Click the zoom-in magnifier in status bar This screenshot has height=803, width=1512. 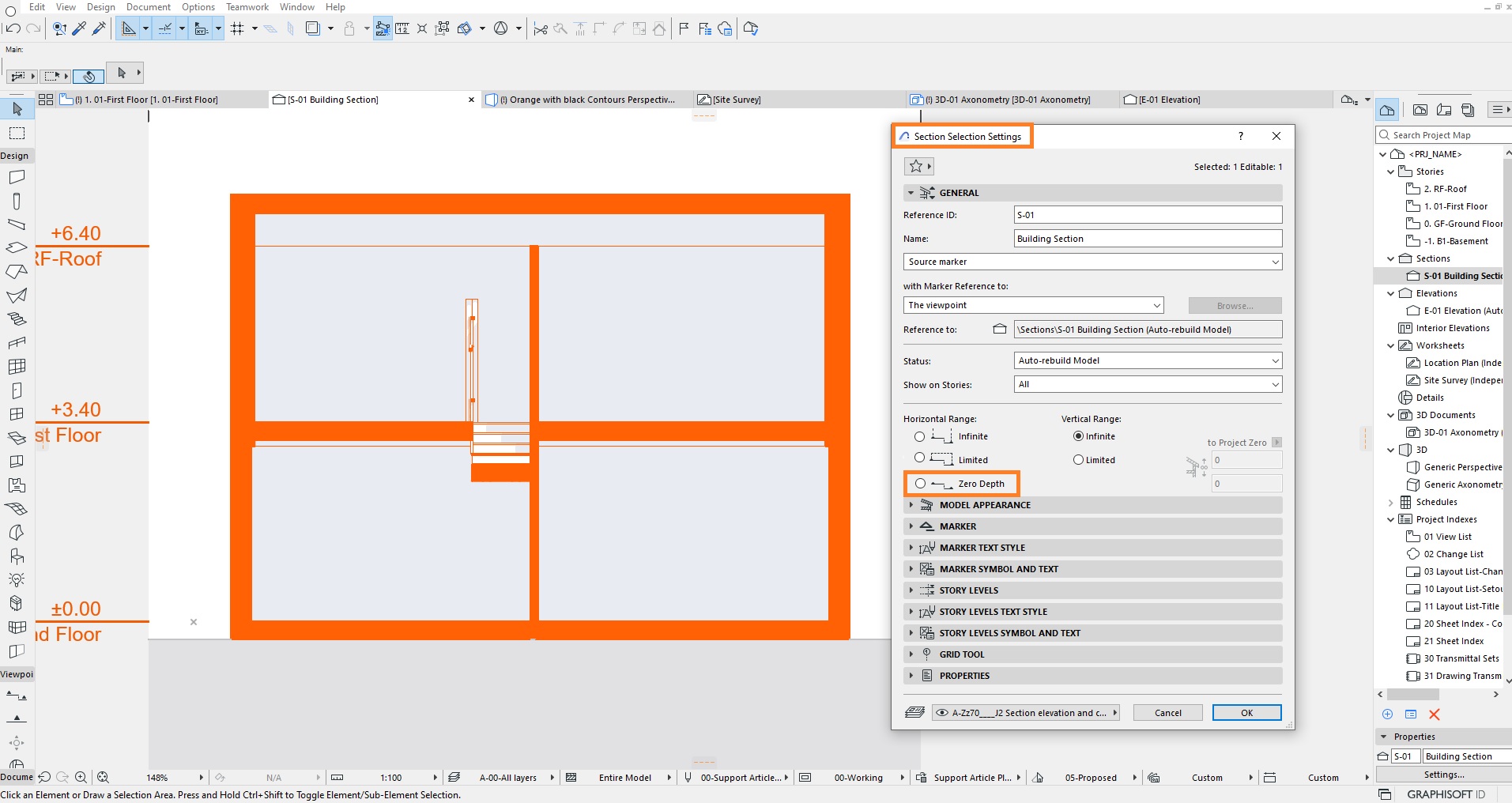click(81, 777)
